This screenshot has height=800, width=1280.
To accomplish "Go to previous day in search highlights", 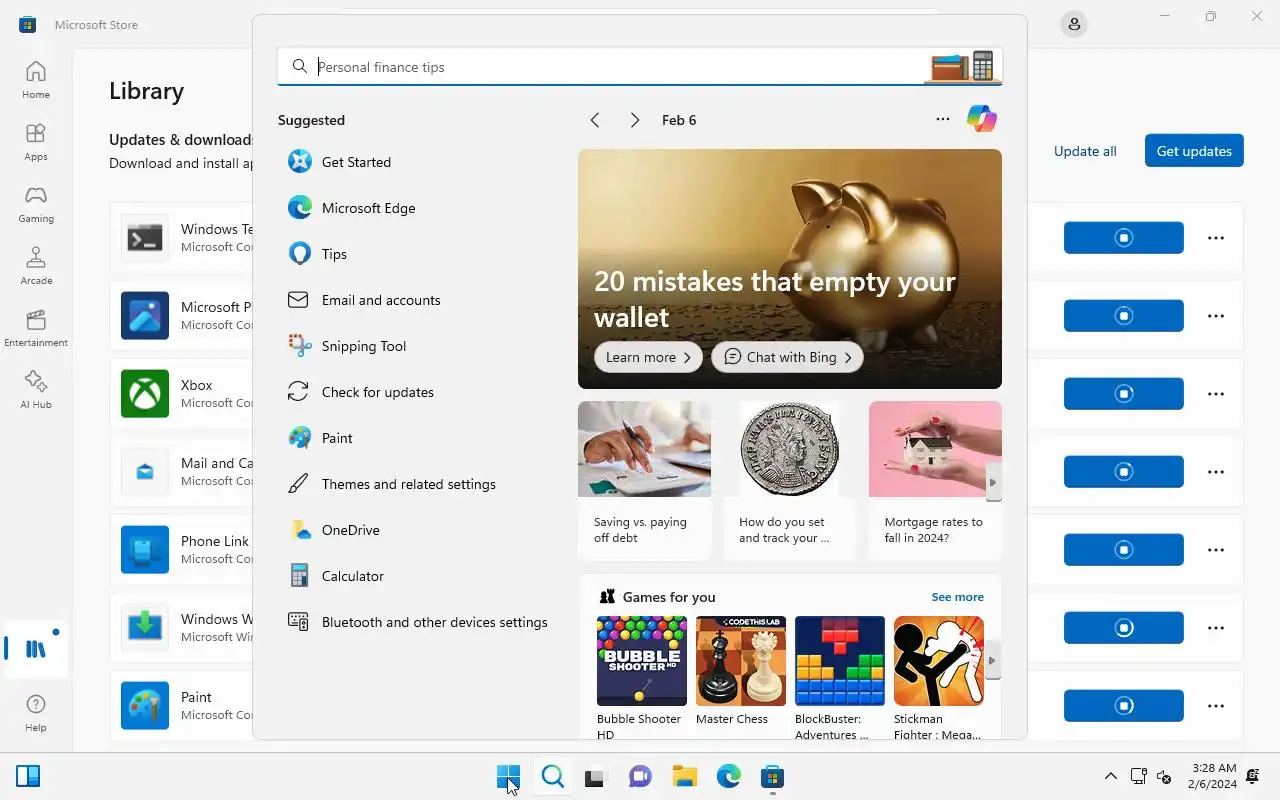I will click(595, 120).
